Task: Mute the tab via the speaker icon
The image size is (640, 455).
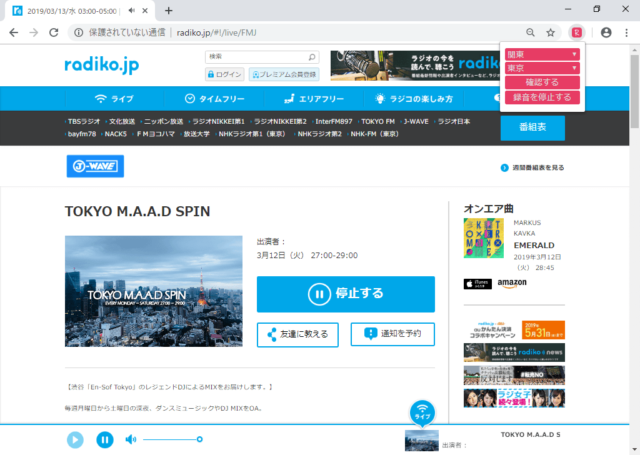Action: coord(131,11)
